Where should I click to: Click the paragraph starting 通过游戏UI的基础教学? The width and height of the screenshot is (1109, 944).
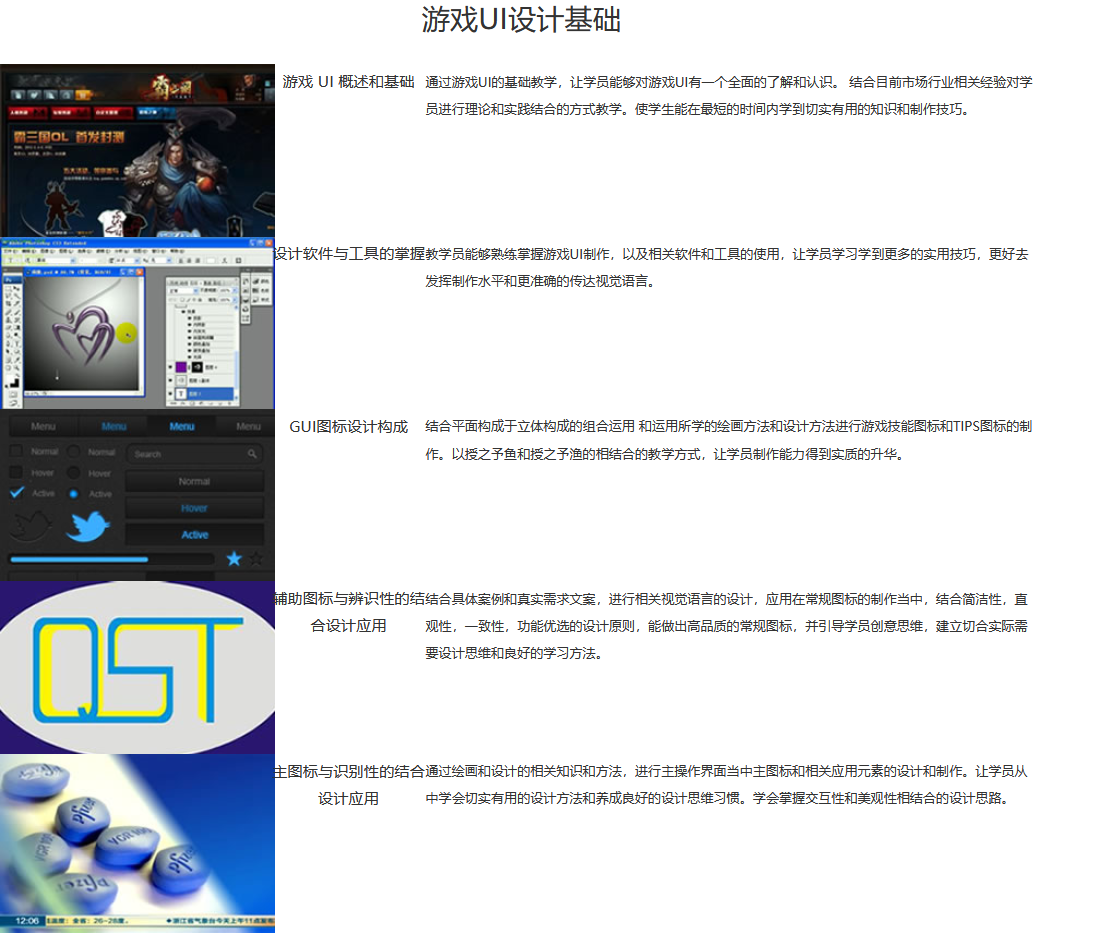coord(728,95)
